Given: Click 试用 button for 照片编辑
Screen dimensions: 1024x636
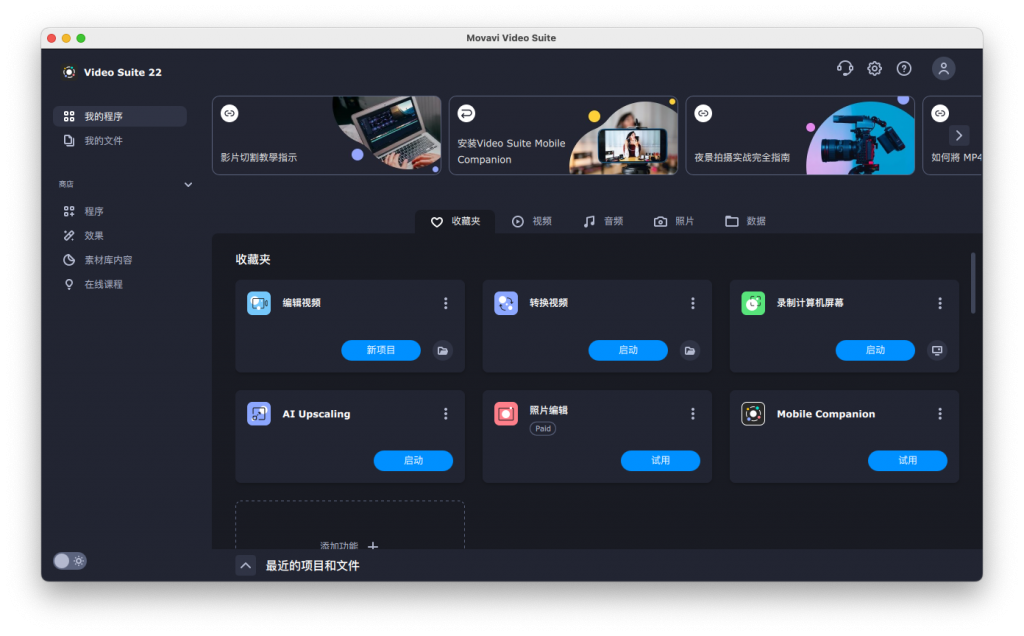Looking at the screenshot, I should (660, 461).
